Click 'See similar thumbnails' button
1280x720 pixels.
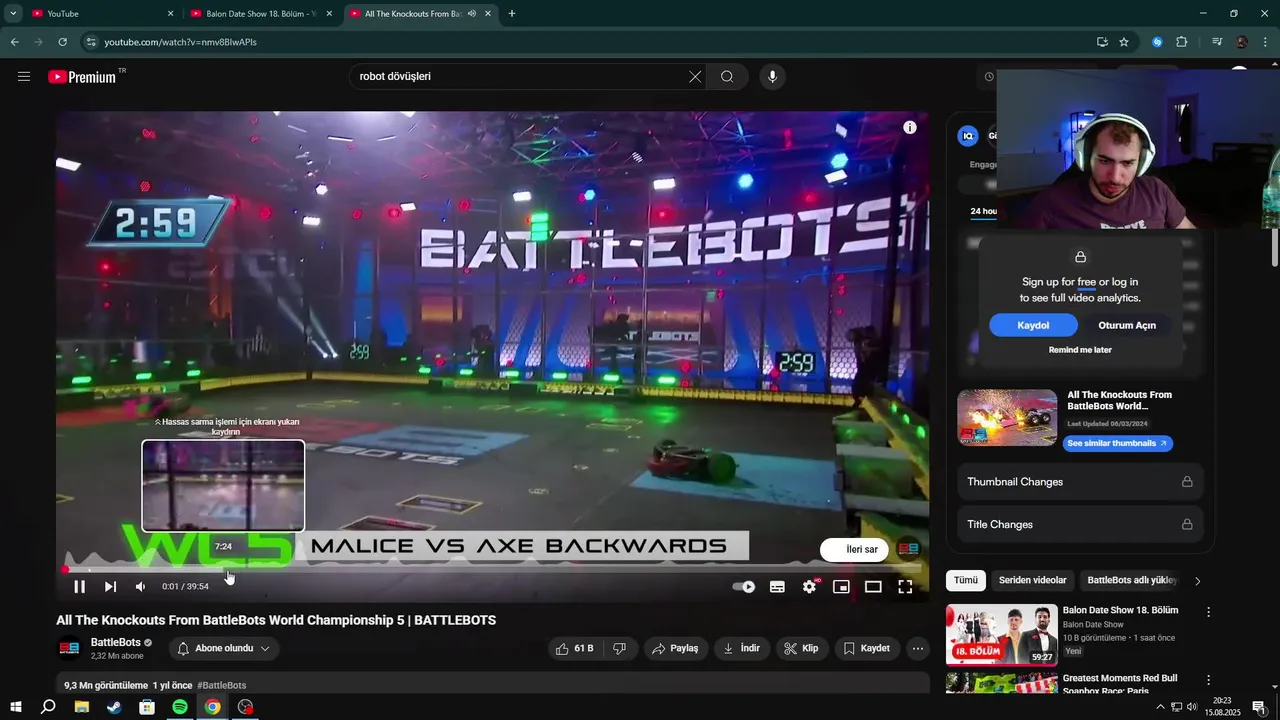click(x=1117, y=443)
